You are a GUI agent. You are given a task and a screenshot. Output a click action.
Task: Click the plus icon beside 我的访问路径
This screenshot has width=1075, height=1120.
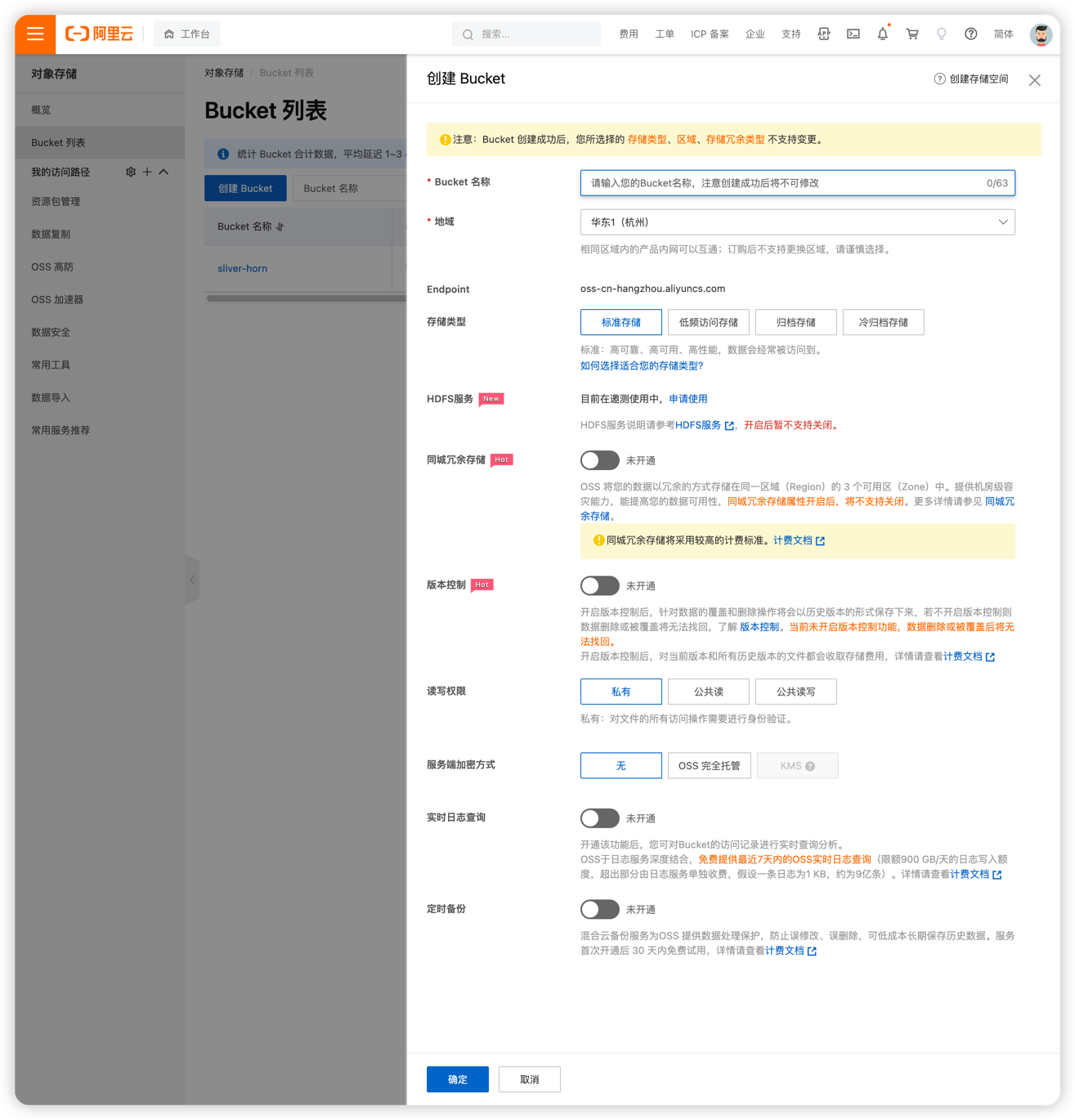[x=147, y=172]
